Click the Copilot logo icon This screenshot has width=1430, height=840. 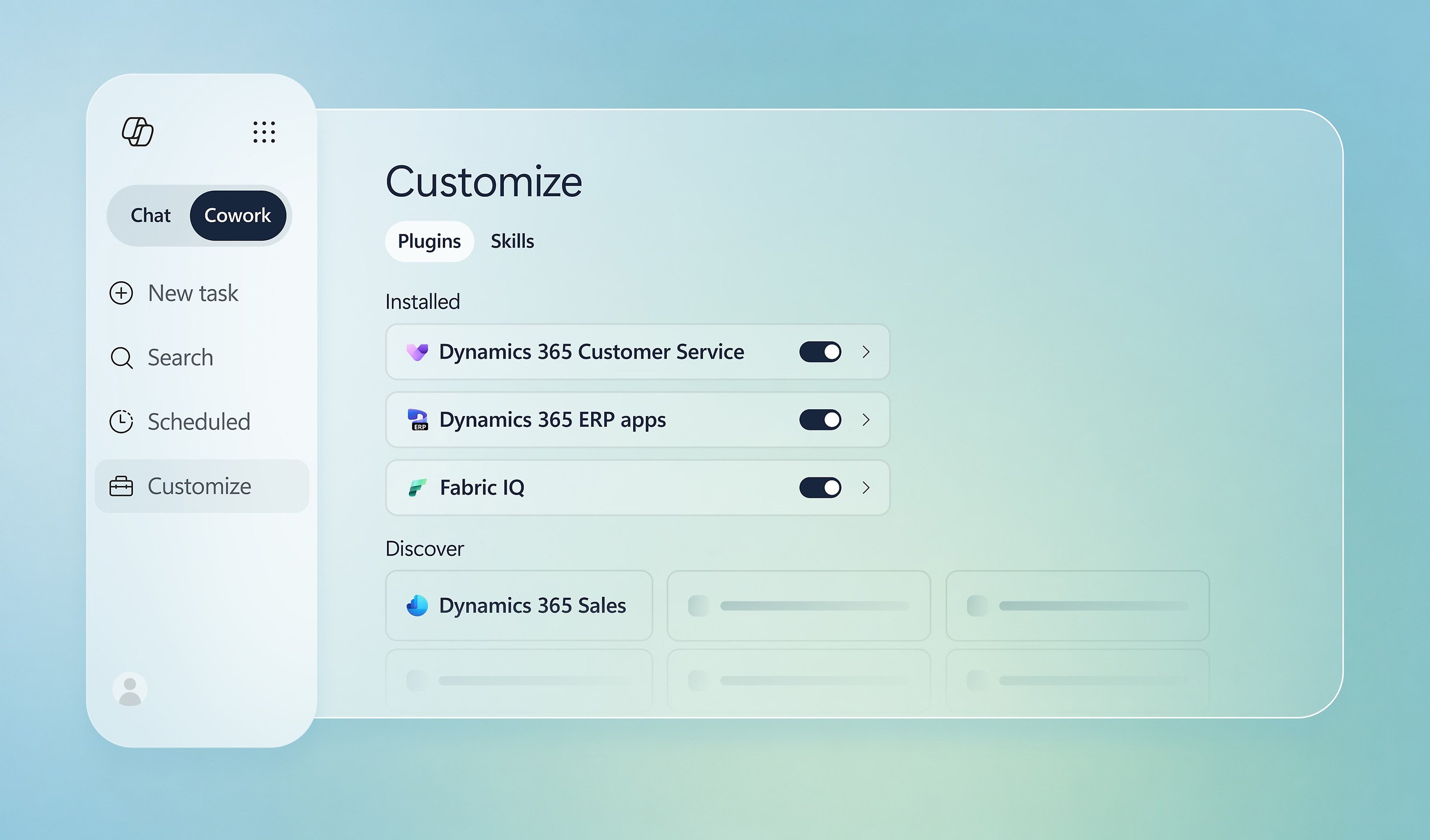pyautogui.click(x=137, y=132)
